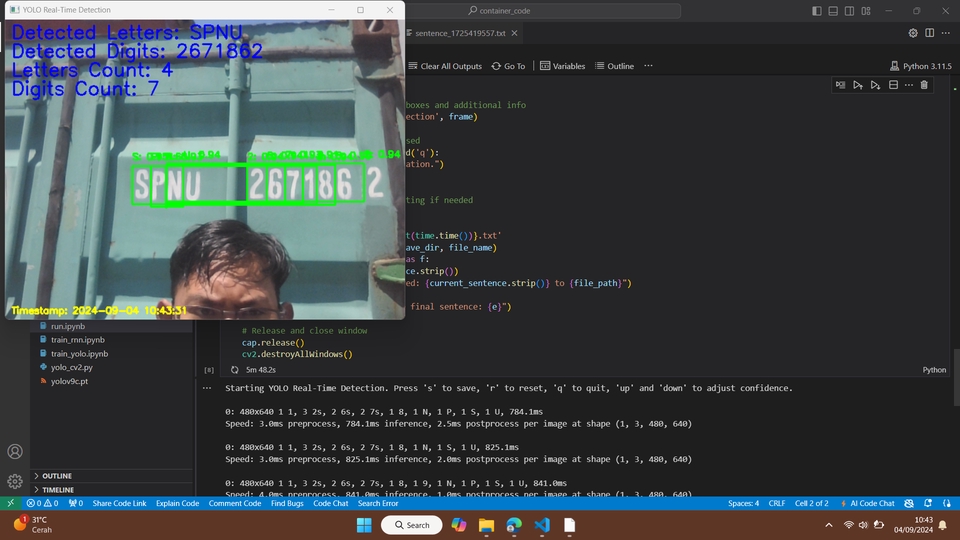Click the Copilot status icon in status bar
Viewport: 960px width, 540px height.
[909, 503]
